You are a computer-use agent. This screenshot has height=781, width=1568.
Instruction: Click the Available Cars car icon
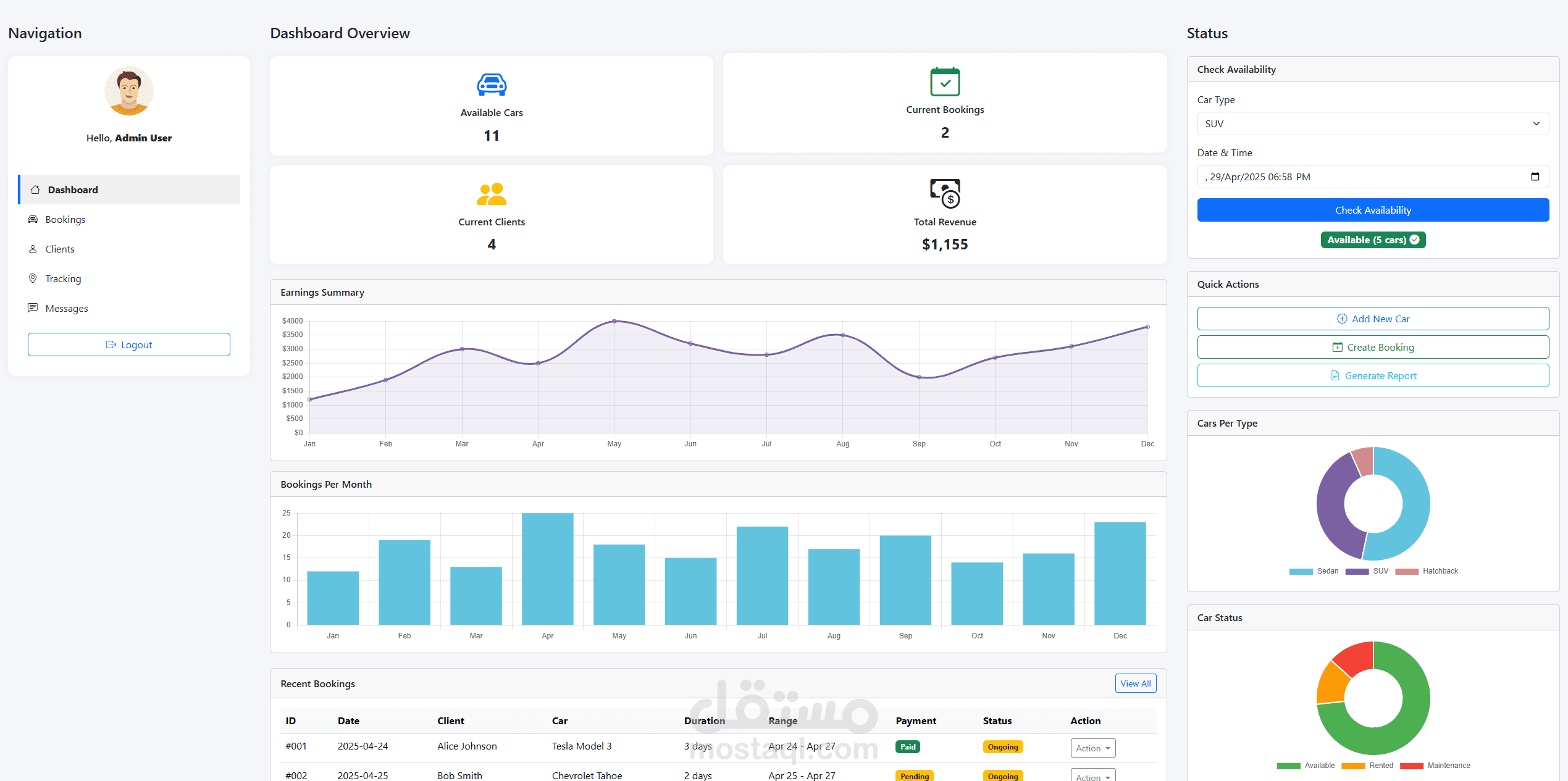click(492, 85)
